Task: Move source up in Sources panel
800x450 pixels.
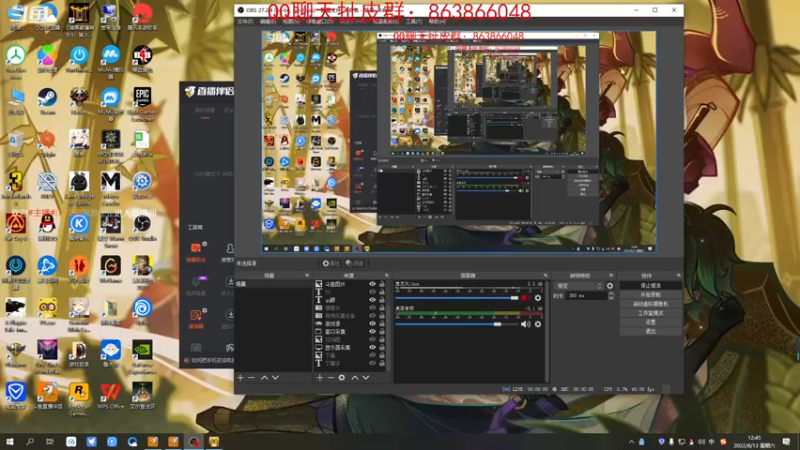Action: [x=355, y=378]
